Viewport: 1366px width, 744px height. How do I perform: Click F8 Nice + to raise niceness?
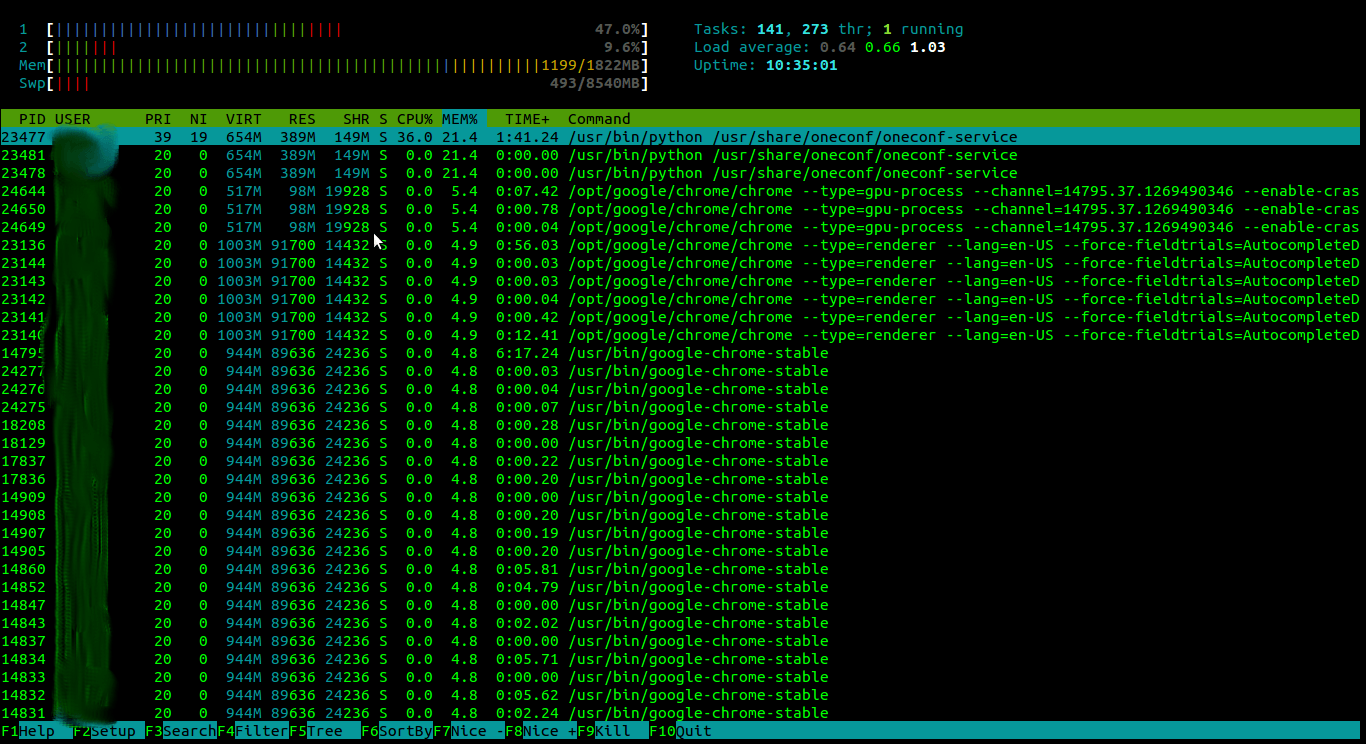click(x=541, y=731)
